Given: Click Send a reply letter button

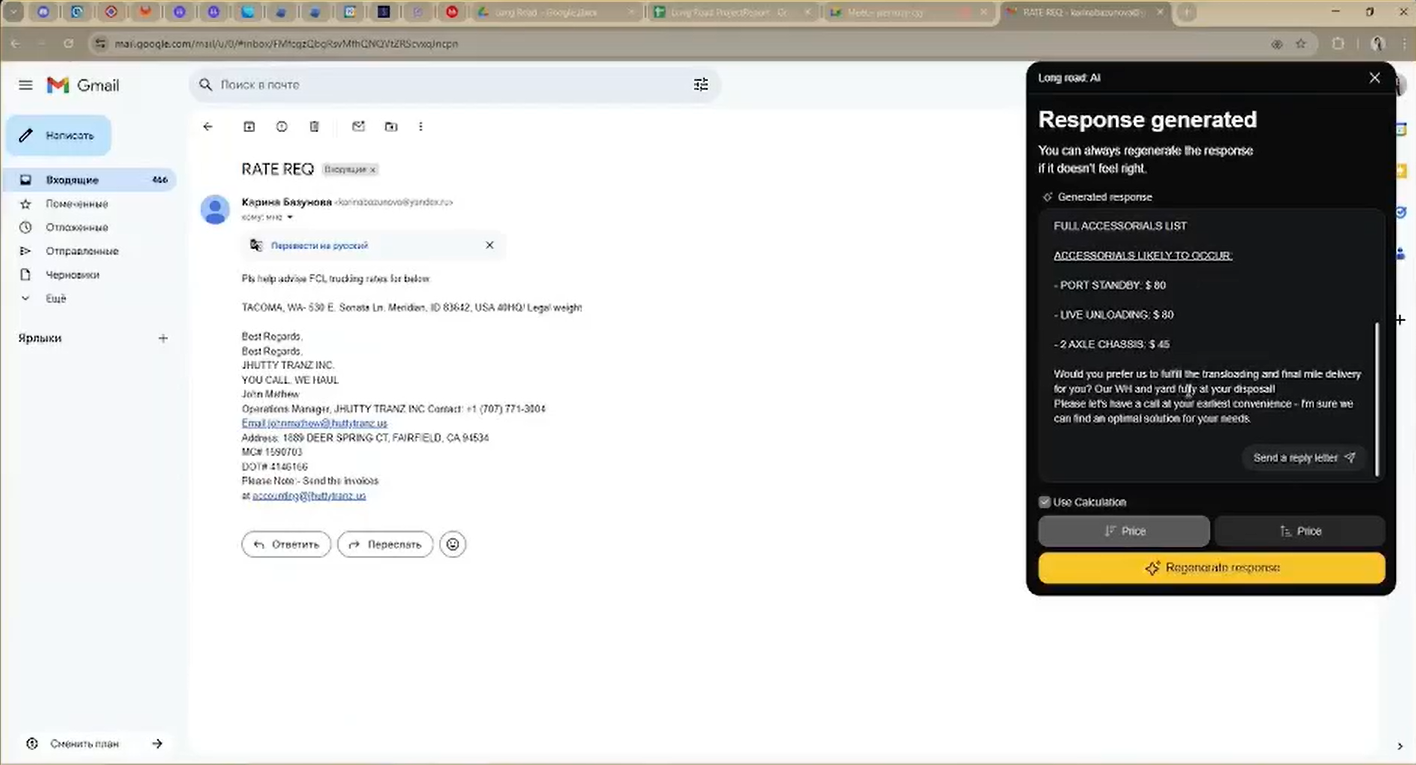Looking at the screenshot, I should [1304, 458].
